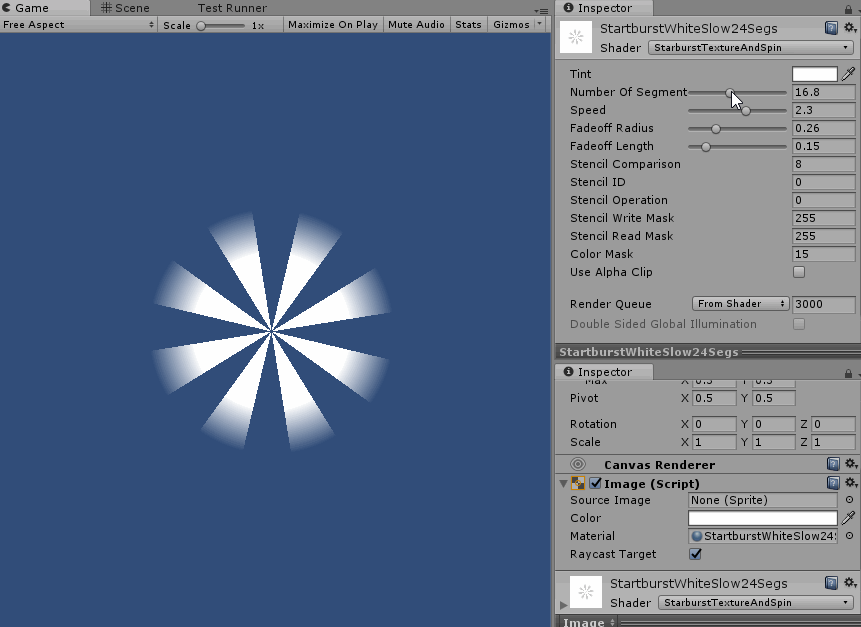Open the Source Image object picker
Screen dimensions: 861x627
849,500
